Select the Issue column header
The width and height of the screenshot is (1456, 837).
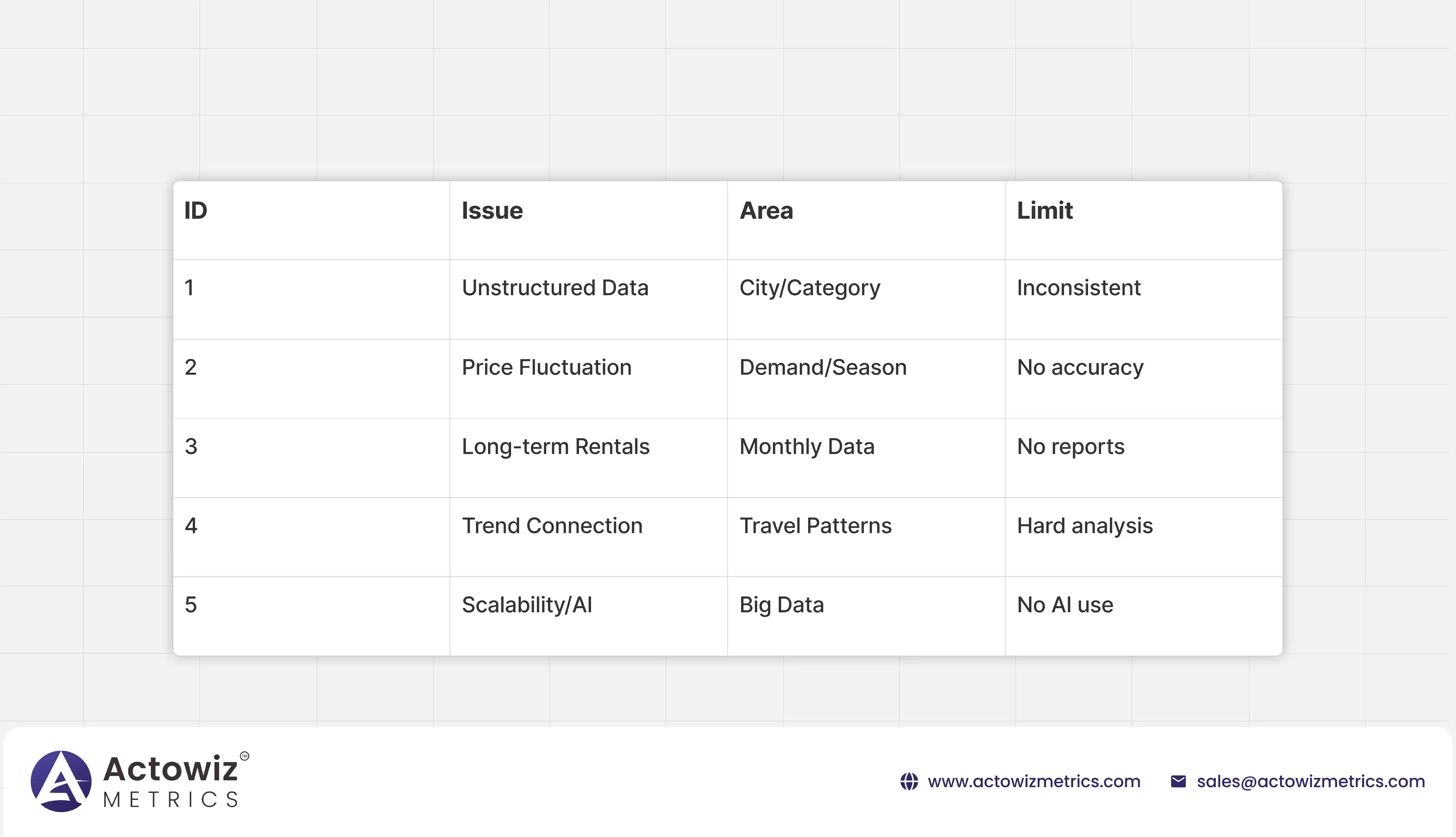pyautogui.click(x=492, y=211)
